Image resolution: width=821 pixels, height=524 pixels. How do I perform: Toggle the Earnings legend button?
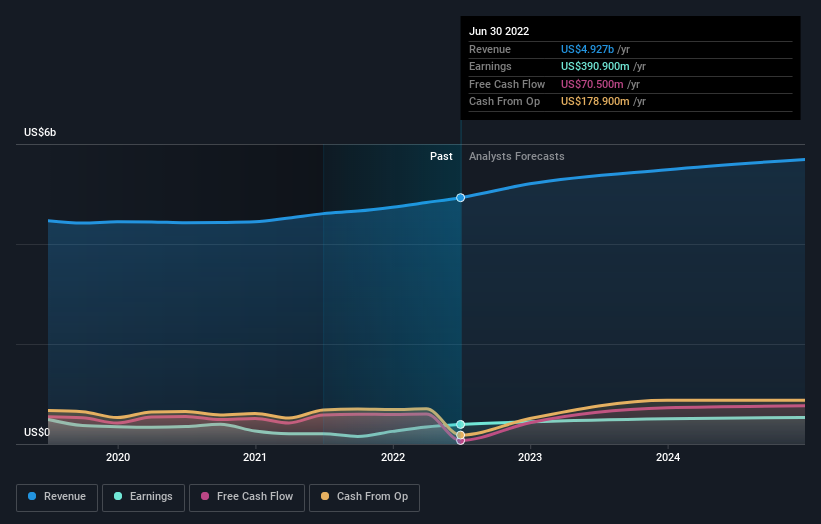pos(143,497)
